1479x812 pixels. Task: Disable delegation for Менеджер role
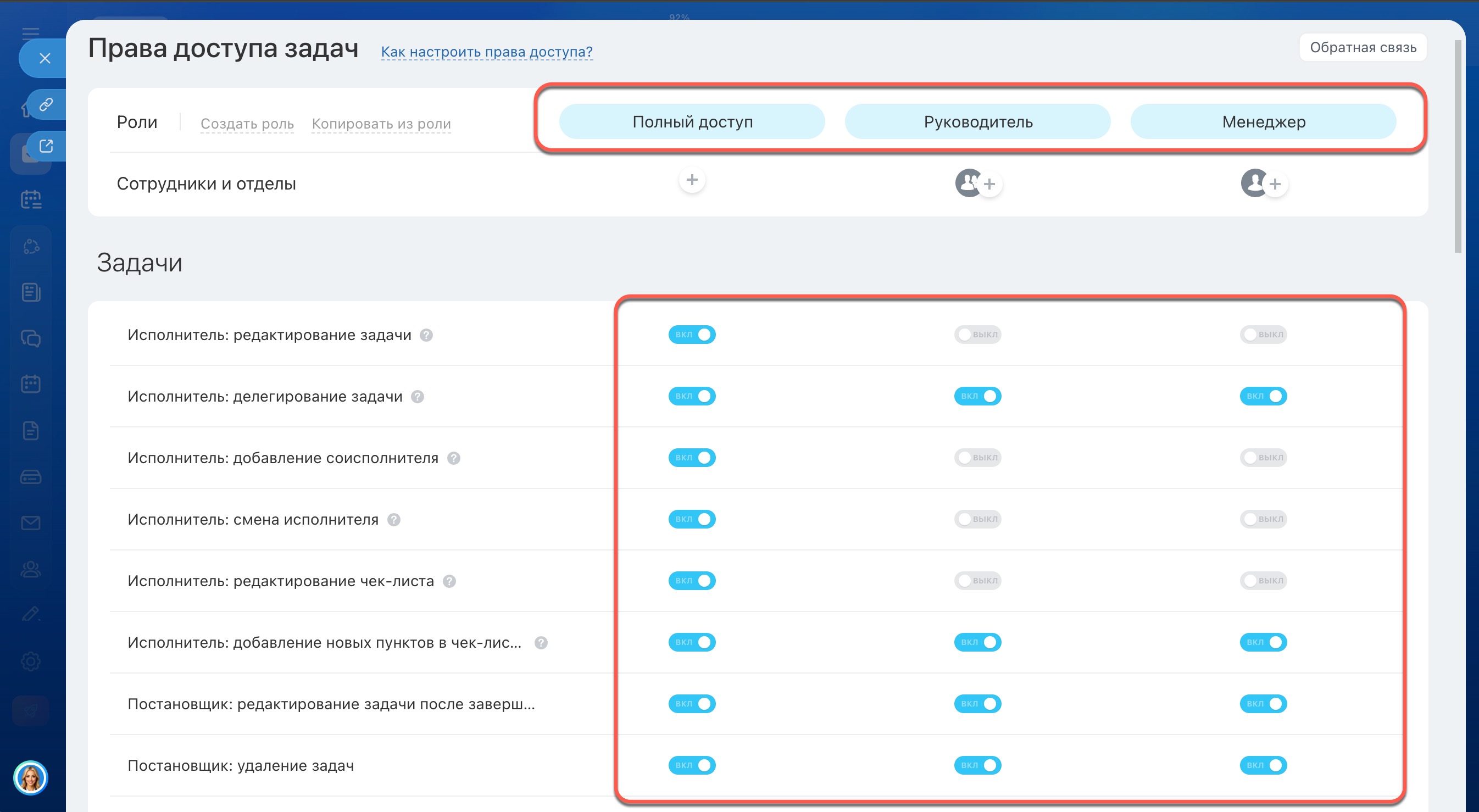(x=1263, y=396)
